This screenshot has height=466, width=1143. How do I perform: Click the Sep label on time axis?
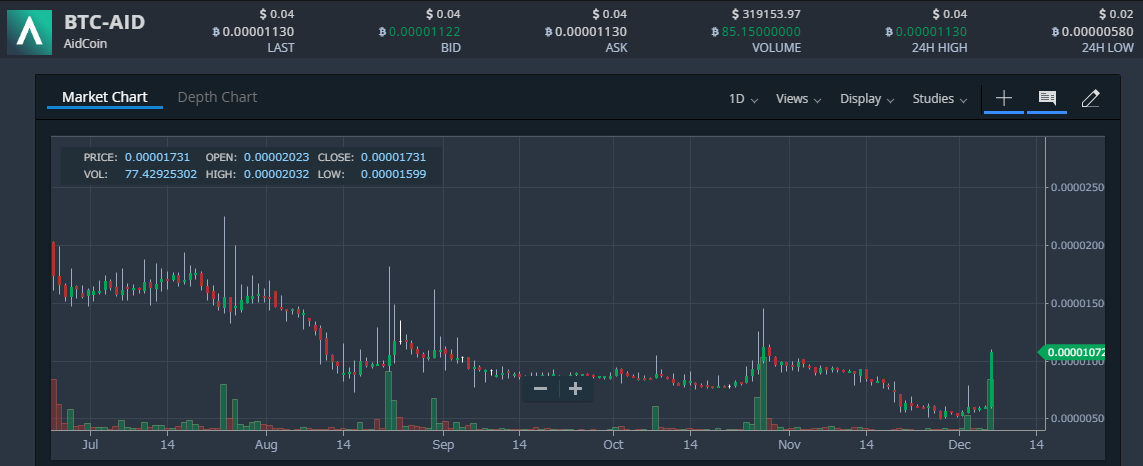(x=443, y=444)
